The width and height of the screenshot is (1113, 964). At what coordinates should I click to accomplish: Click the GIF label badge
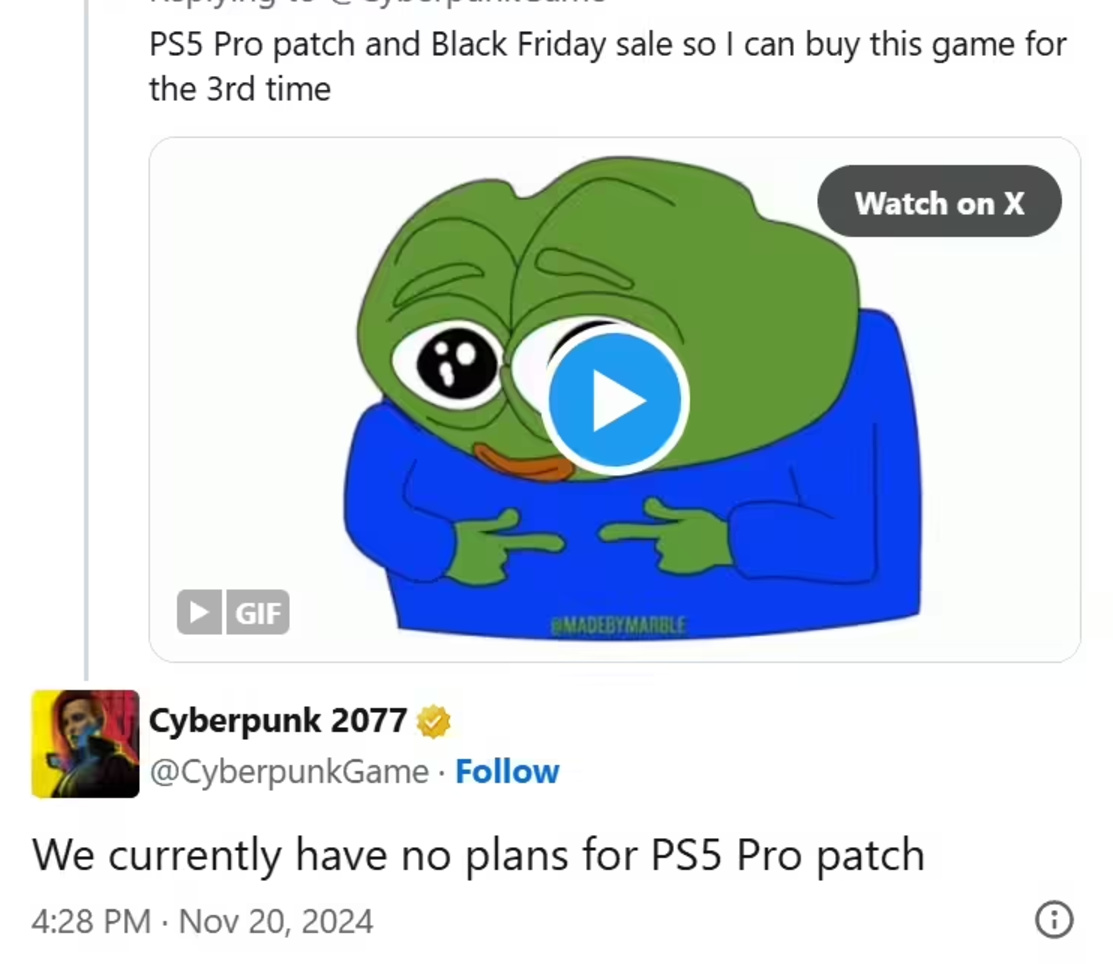[x=258, y=612]
